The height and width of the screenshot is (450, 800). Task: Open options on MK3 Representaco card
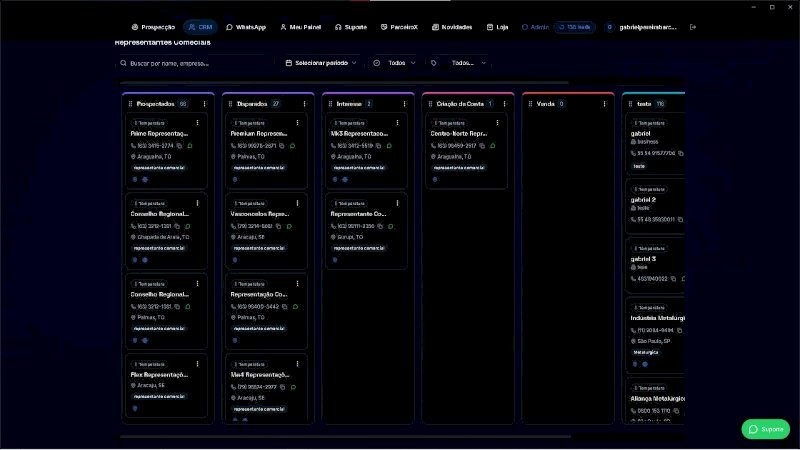pyautogui.click(x=397, y=123)
